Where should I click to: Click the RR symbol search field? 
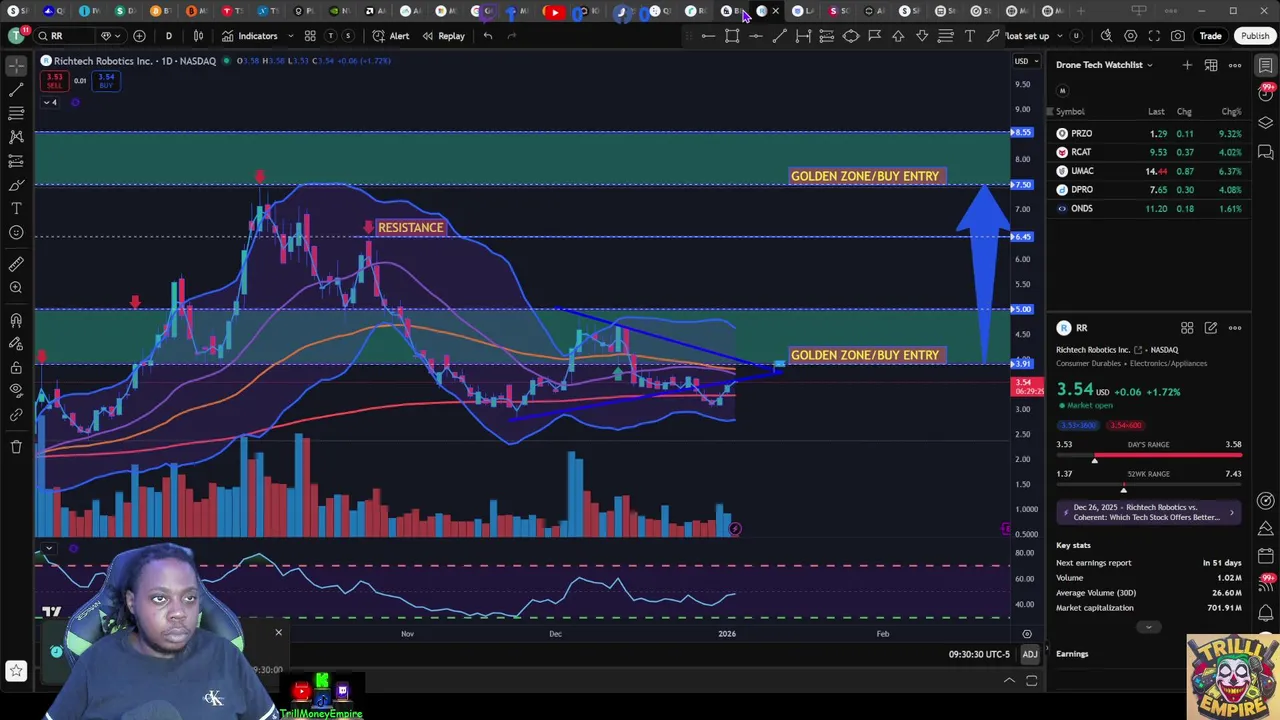coord(64,36)
